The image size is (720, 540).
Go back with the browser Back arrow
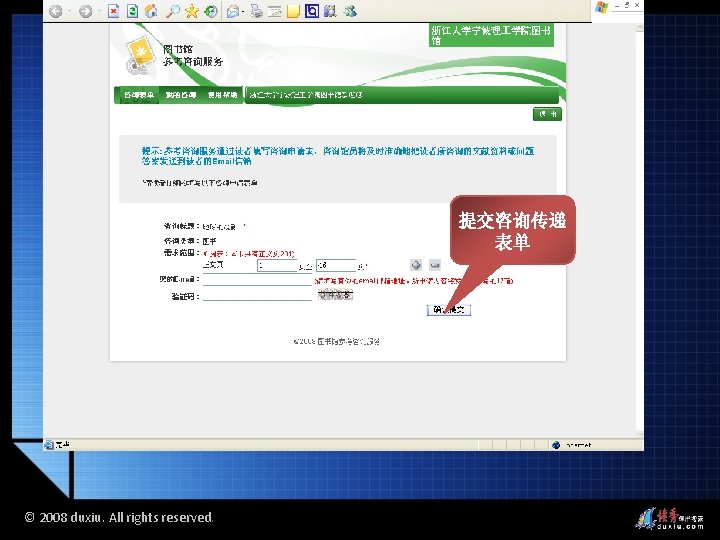coord(56,11)
